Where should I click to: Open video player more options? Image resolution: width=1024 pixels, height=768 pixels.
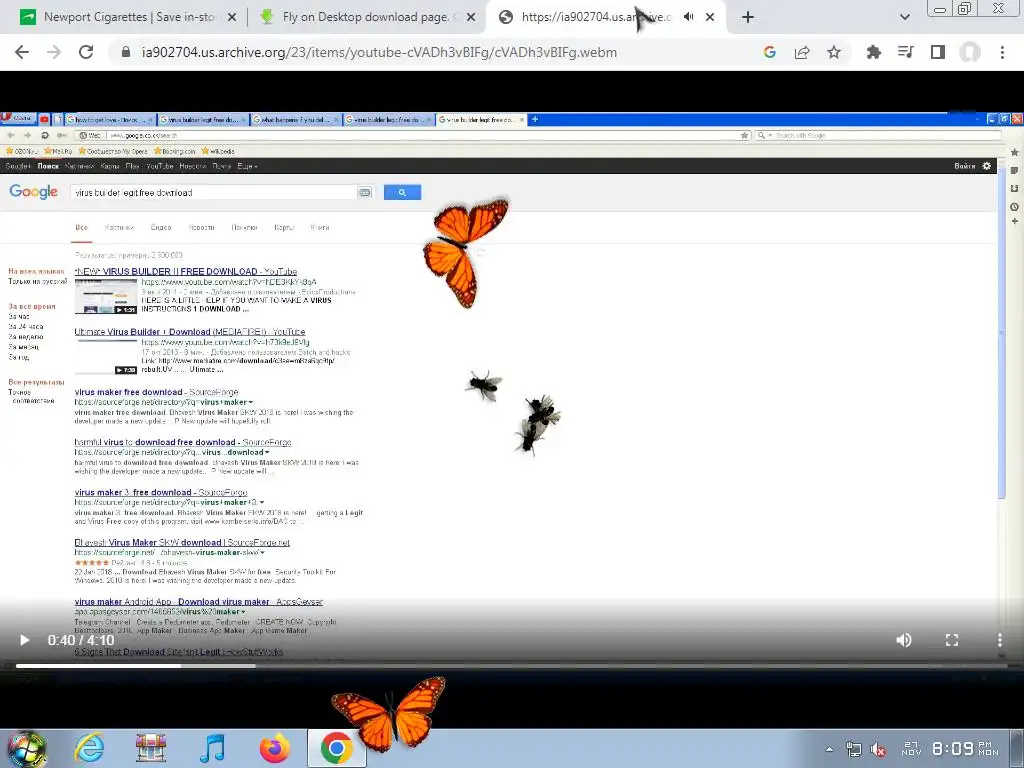tap(1000, 640)
